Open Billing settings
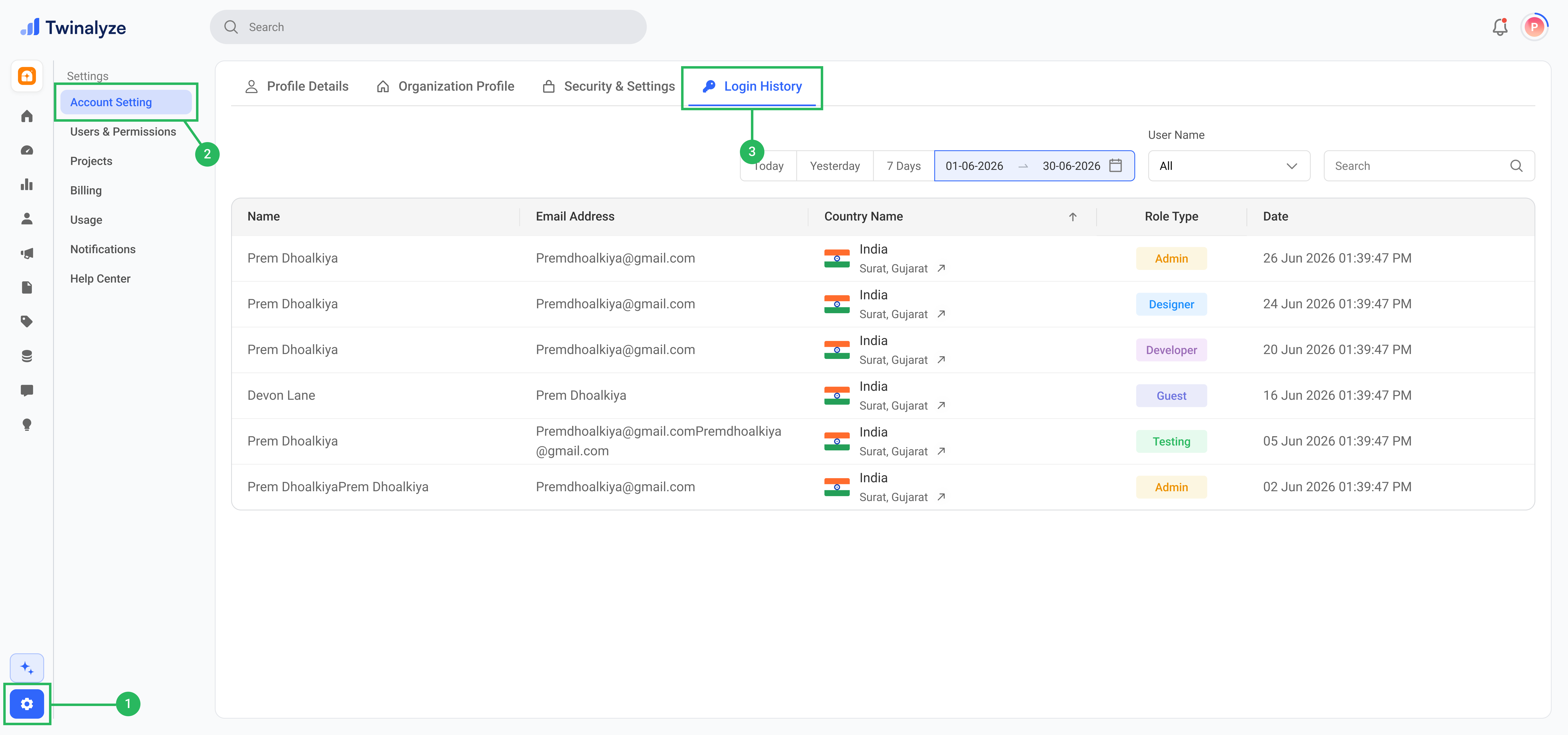Screen dimensions: 1568x735 tap(86, 190)
